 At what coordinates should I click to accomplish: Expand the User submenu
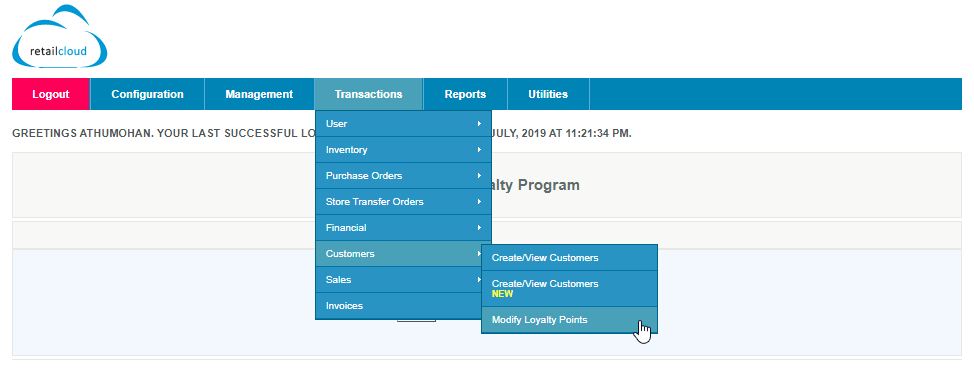[x=403, y=124]
